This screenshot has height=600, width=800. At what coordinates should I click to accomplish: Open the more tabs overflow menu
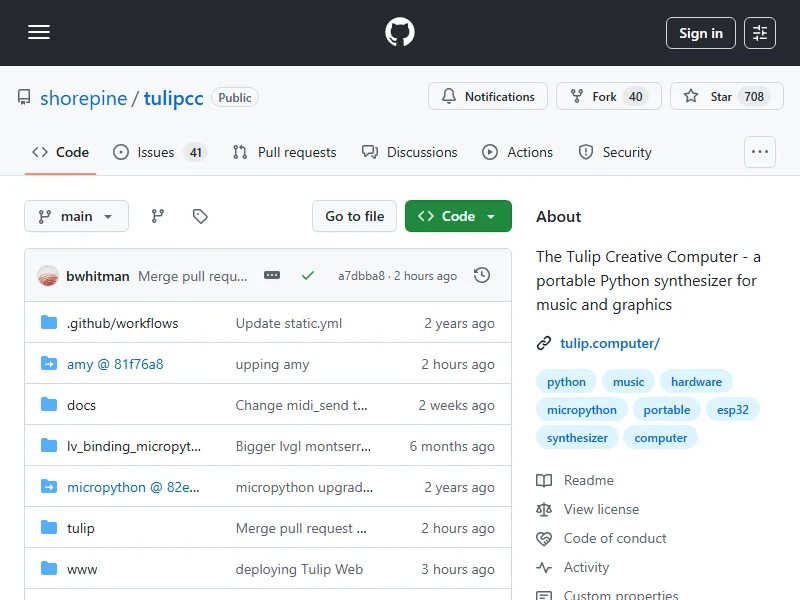coord(760,152)
